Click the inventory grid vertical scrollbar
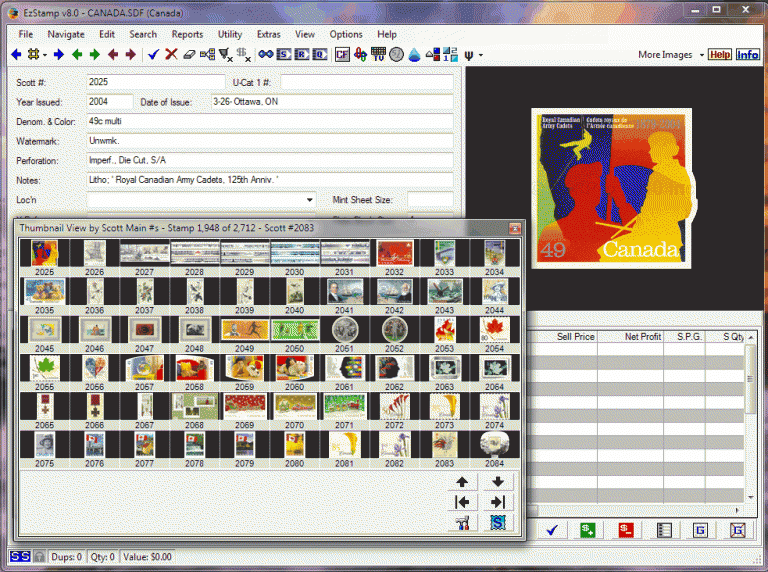The height and width of the screenshot is (572, 768). pyautogui.click(x=750, y=417)
